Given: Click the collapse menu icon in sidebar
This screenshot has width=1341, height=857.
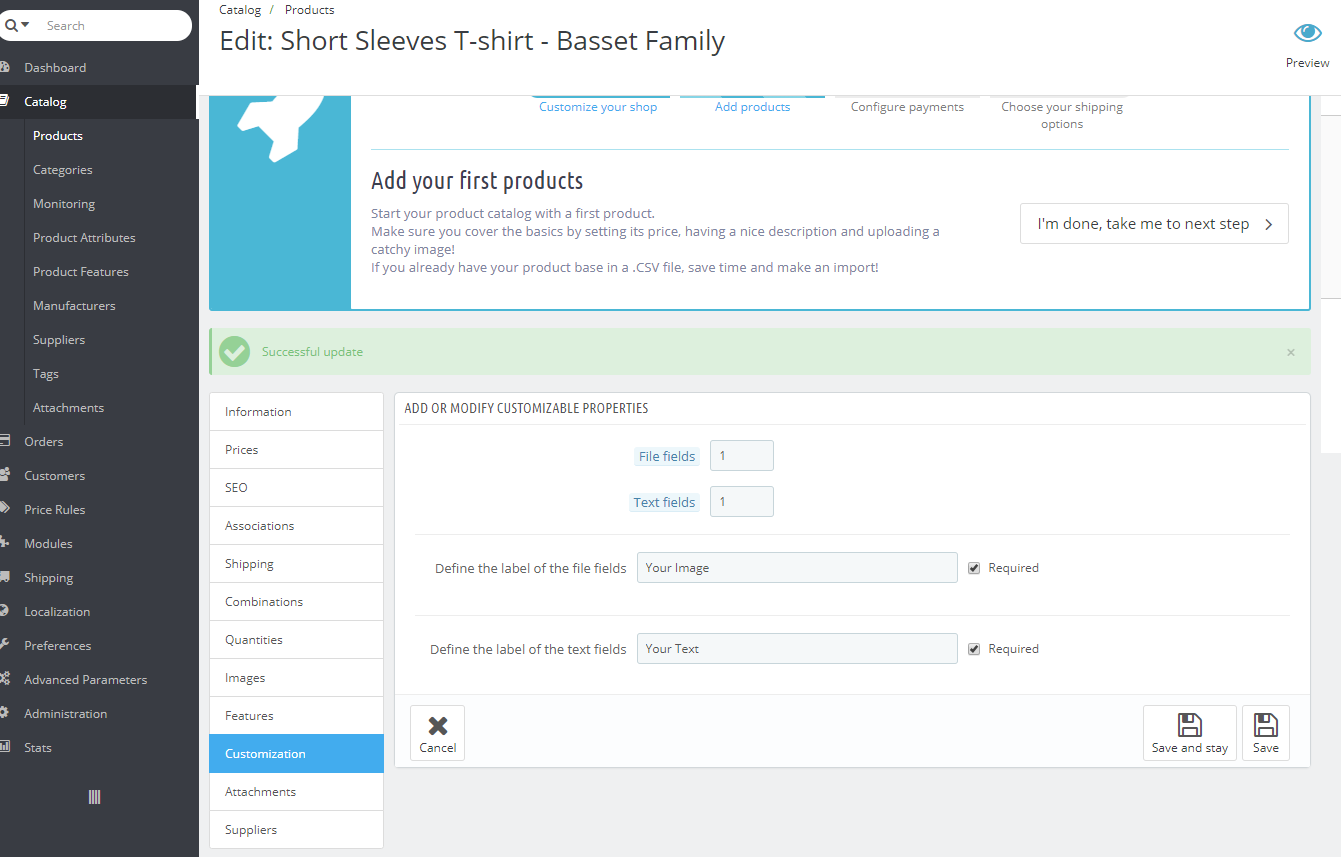Looking at the screenshot, I should coord(94,797).
